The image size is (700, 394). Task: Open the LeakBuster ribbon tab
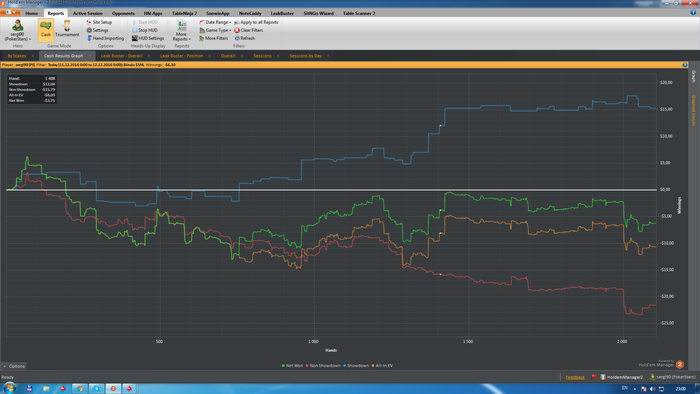click(282, 13)
